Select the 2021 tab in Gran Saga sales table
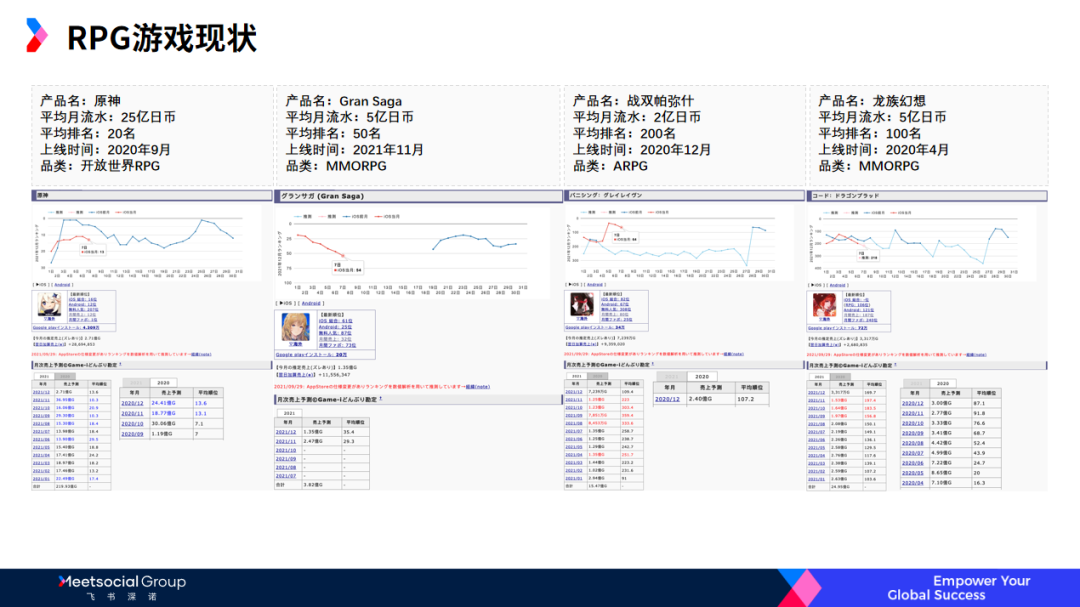Screen dimensions: 1080x607 (289, 413)
